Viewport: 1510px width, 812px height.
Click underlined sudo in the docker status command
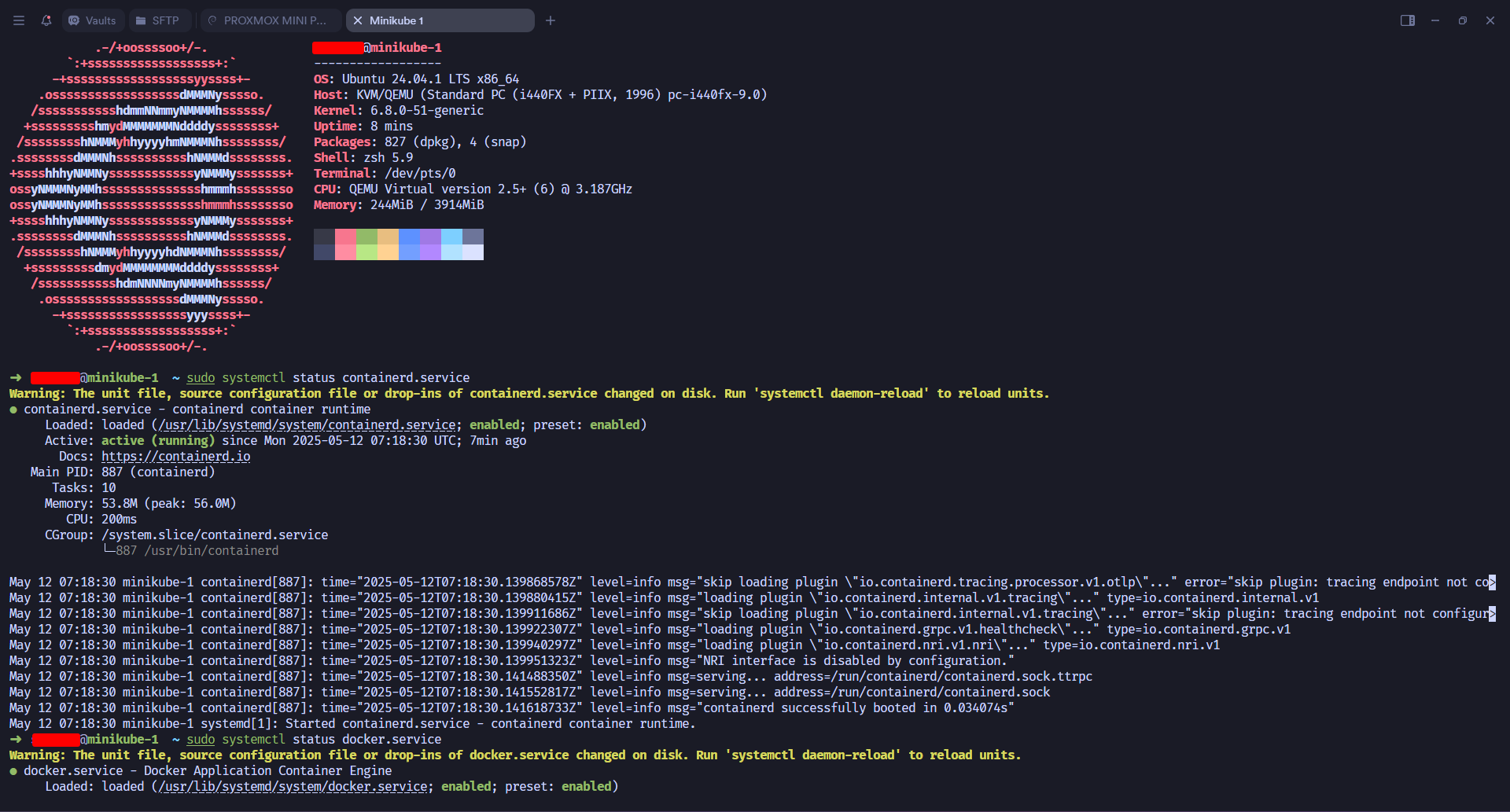coord(201,740)
